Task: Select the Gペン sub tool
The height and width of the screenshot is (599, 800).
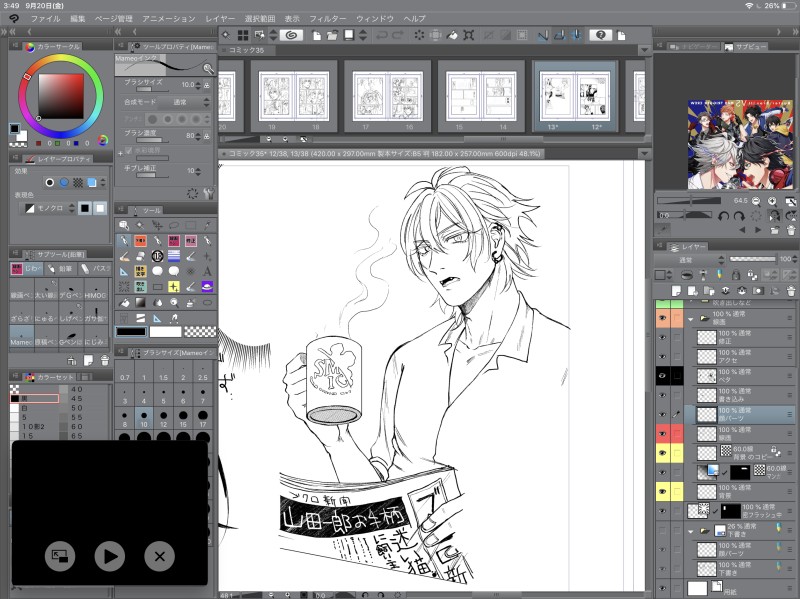Action: pyautogui.click(x=71, y=337)
